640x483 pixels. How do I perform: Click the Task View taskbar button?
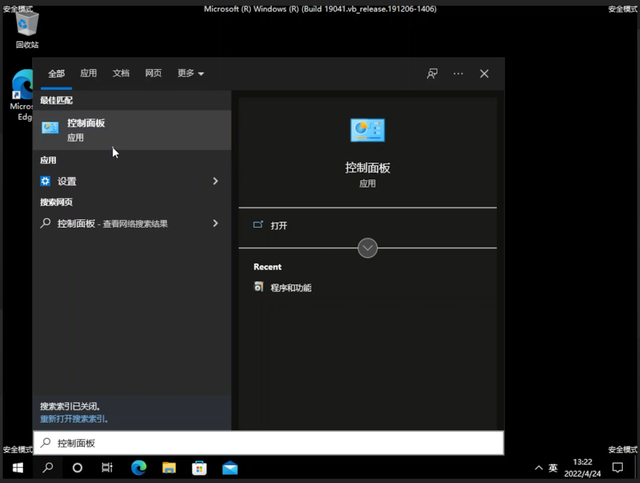(77, 468)
